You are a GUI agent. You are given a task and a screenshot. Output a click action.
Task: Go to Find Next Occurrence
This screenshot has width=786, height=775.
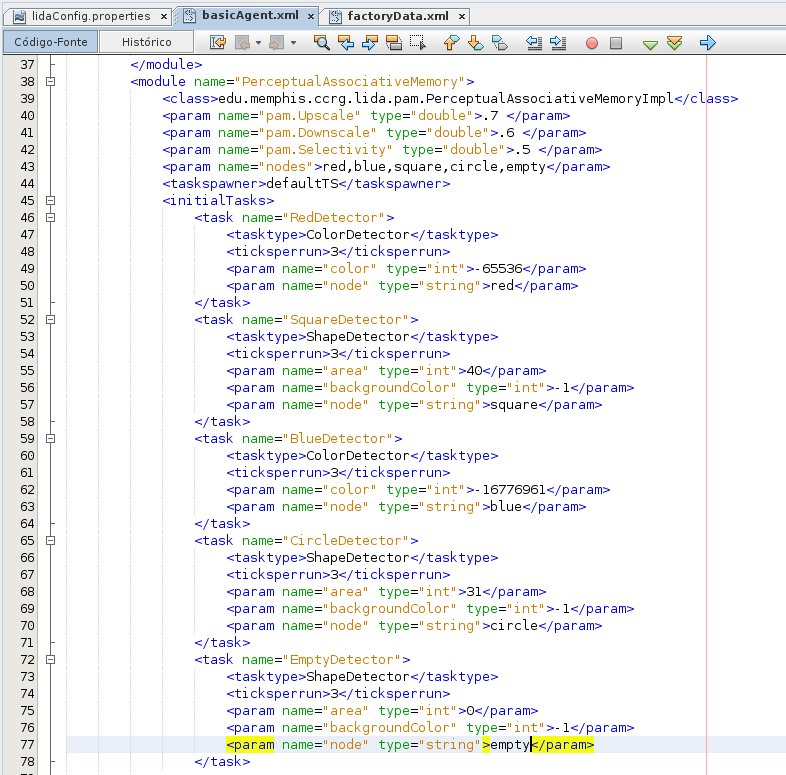click(369, 43)
